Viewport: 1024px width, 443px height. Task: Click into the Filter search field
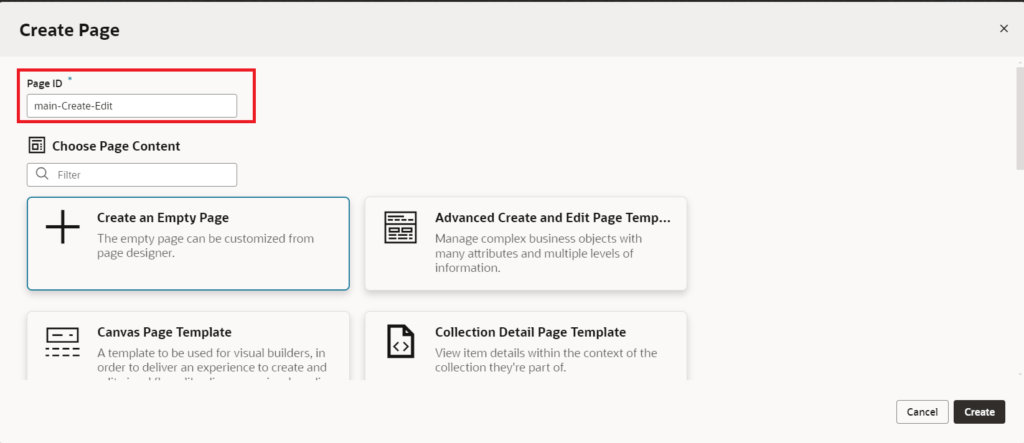tap(140, 175)
